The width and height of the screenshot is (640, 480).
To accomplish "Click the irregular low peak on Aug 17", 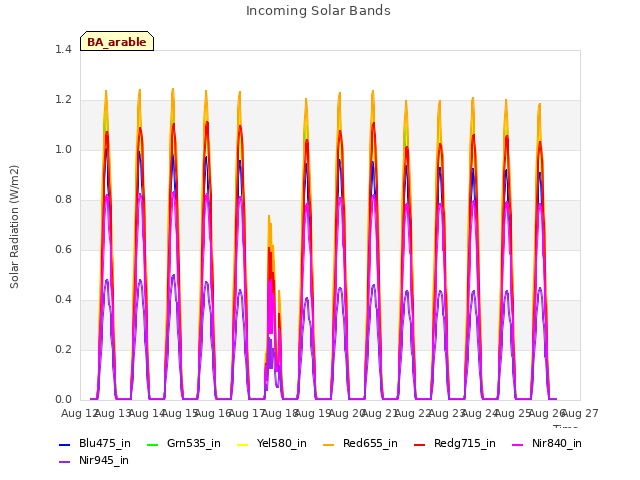I will pos(272,306).
